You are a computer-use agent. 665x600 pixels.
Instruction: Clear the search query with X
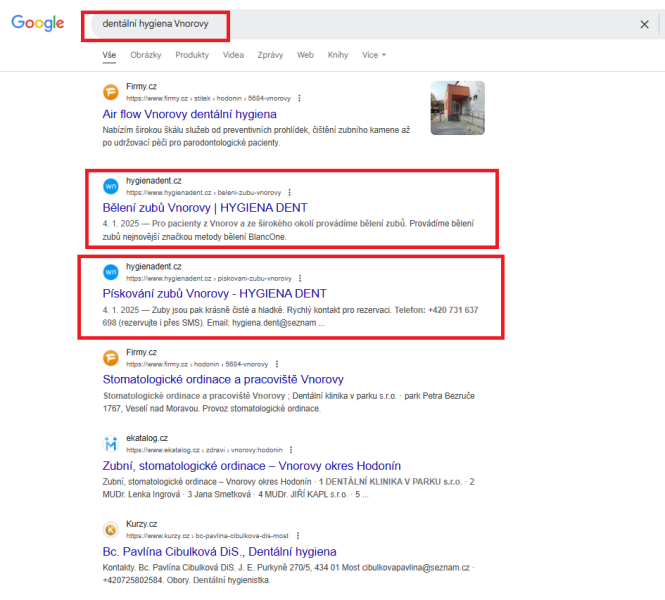click(644, 25)
